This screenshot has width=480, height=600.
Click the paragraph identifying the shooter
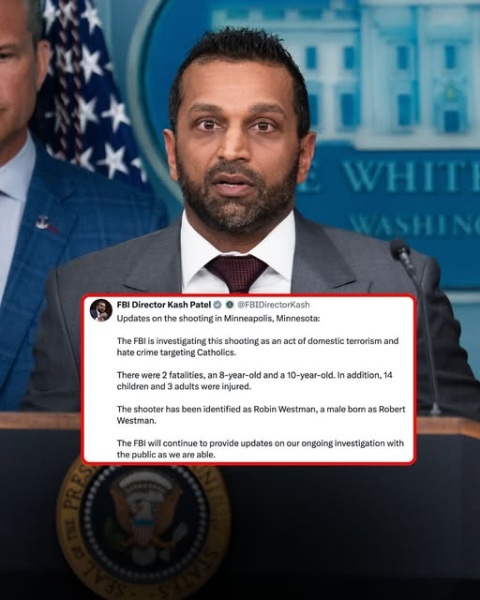click(261, 414)
